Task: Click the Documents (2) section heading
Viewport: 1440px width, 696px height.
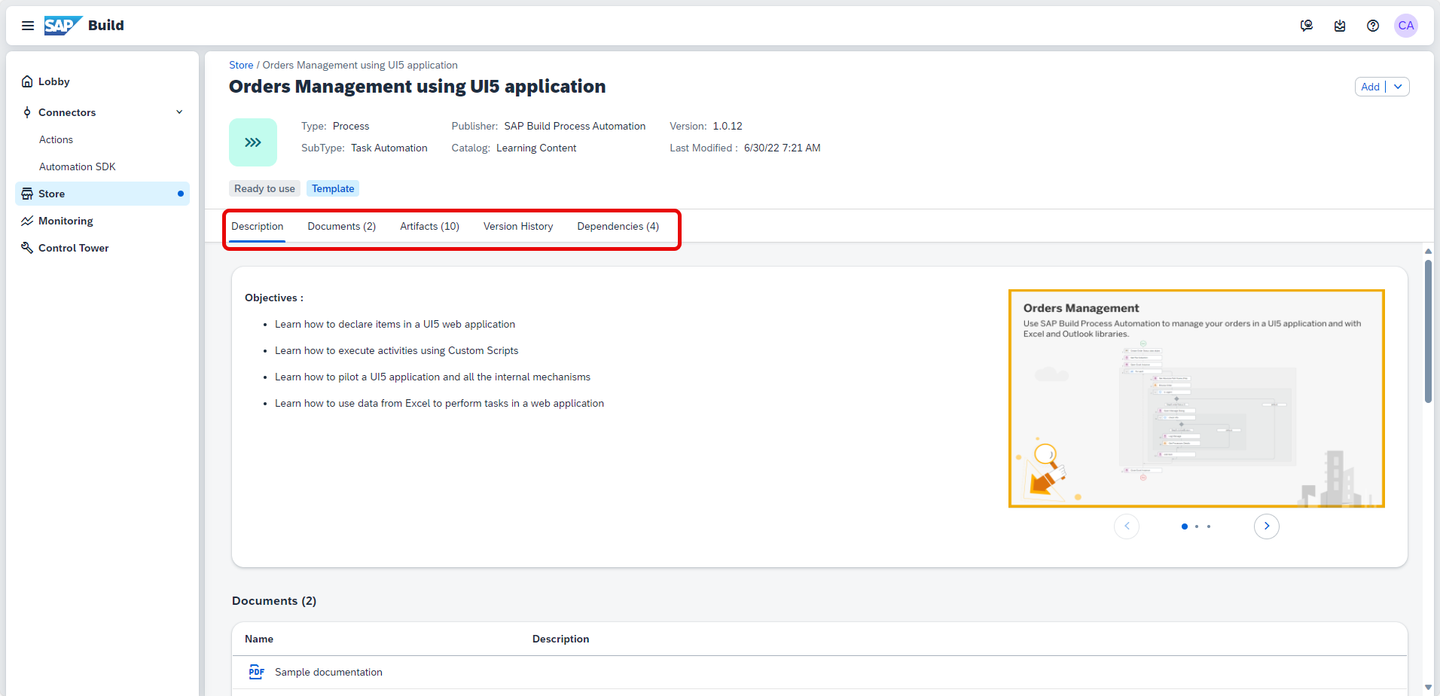Action: [274, 601]
